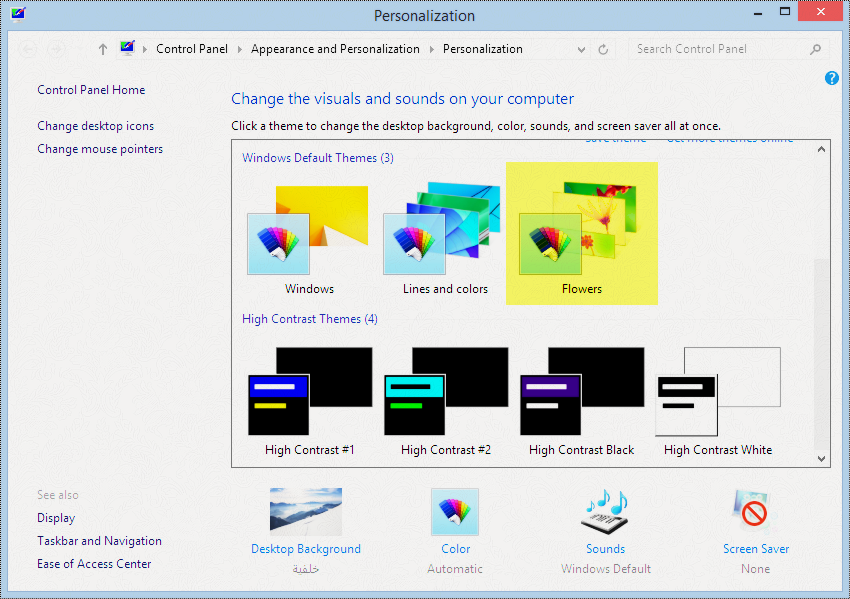850x599 pixels.
Task: Click the search magnifier icon
Action: point(815,49)
